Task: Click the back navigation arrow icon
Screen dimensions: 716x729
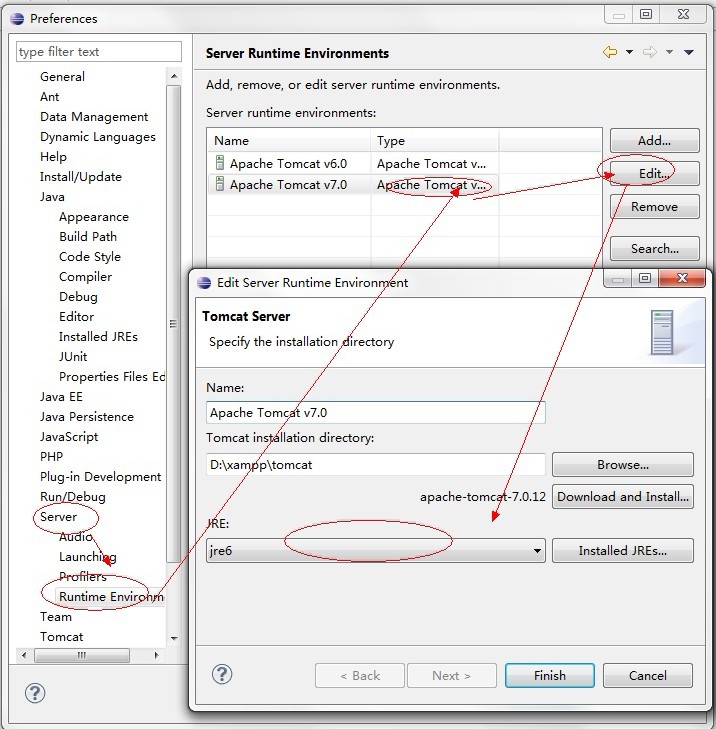Action: click(610, 52)
